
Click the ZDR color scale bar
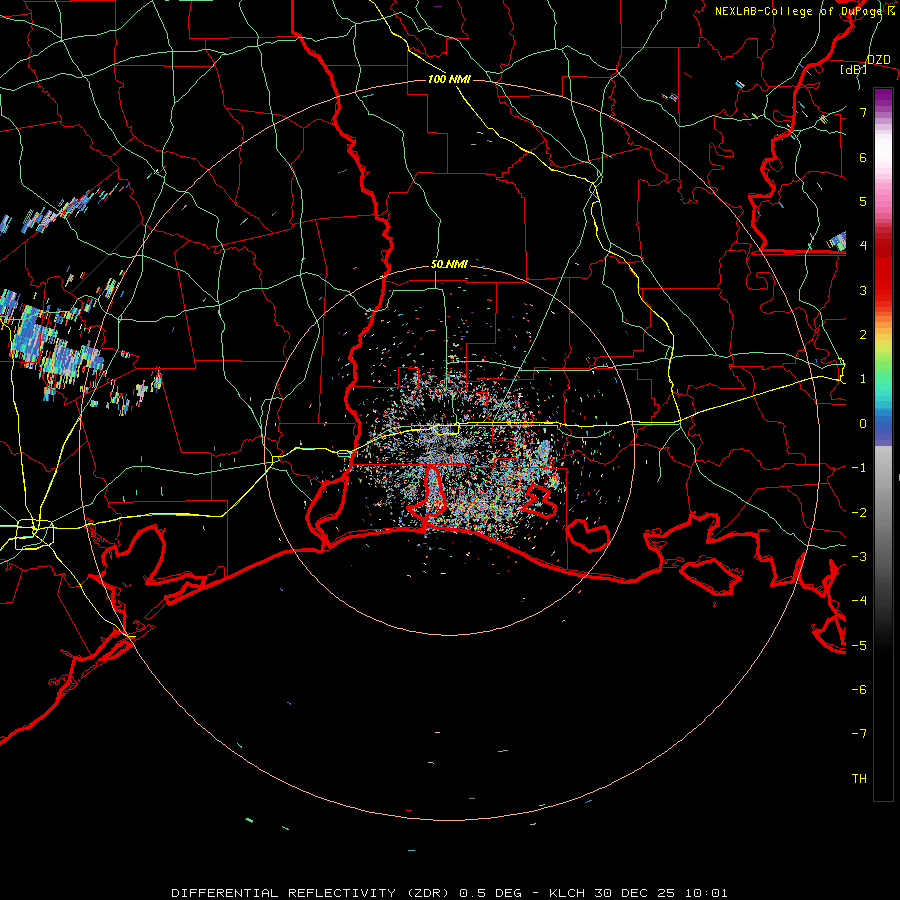[883, 444]
